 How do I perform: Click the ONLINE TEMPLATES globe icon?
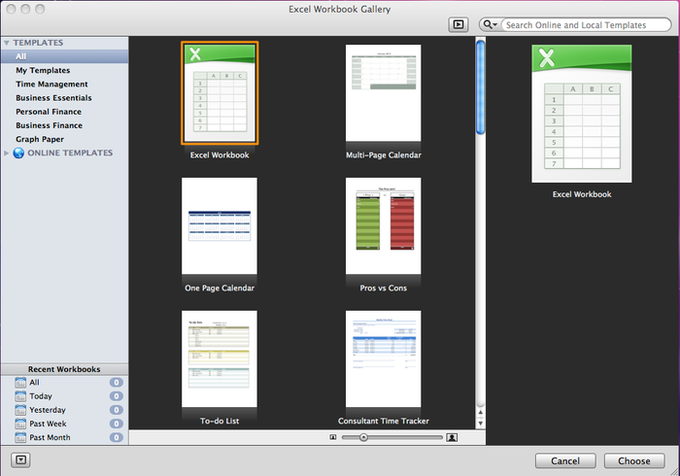(19, 153)
